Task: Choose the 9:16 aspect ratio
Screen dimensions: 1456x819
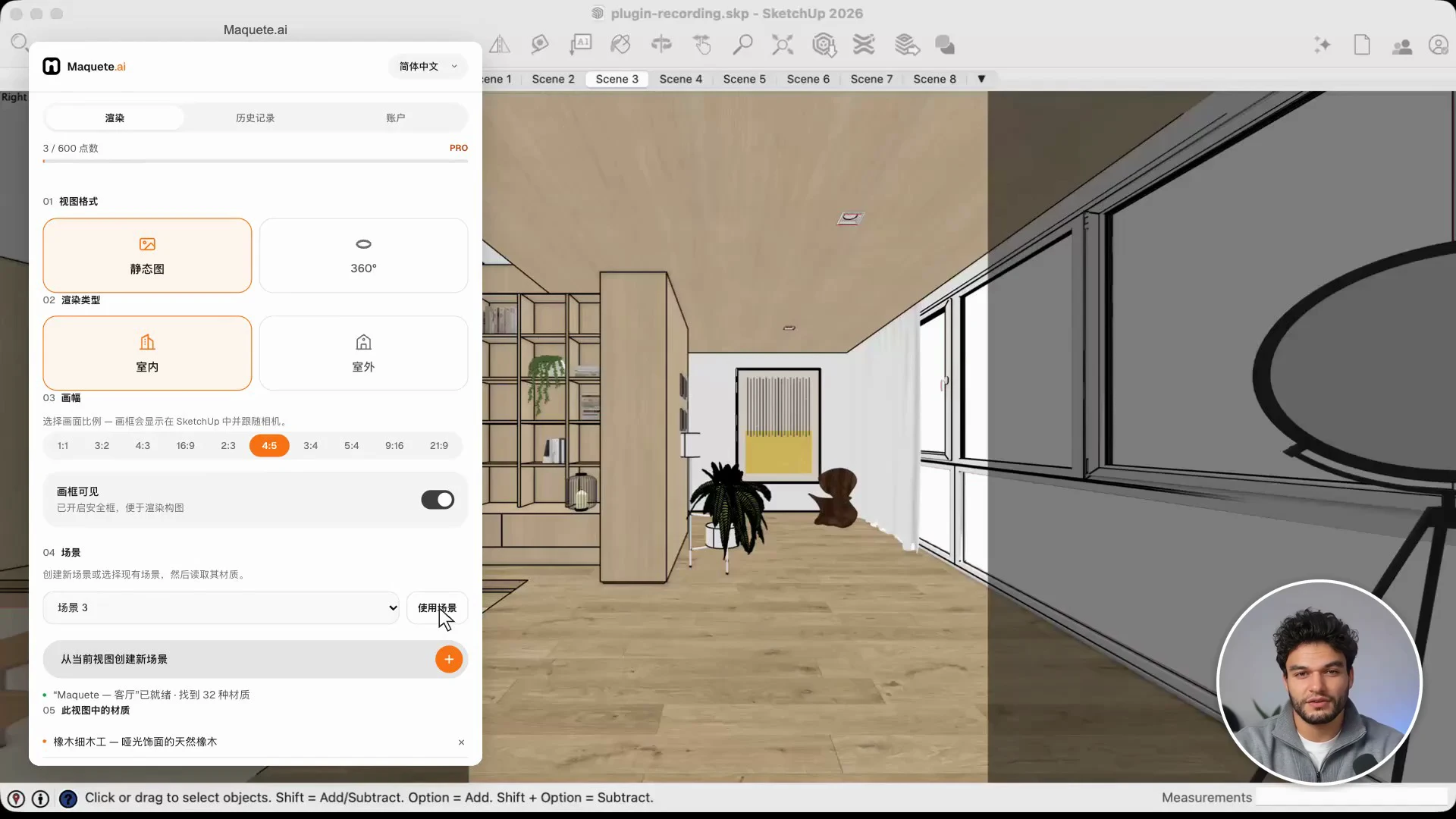Action: pos(394,446)
